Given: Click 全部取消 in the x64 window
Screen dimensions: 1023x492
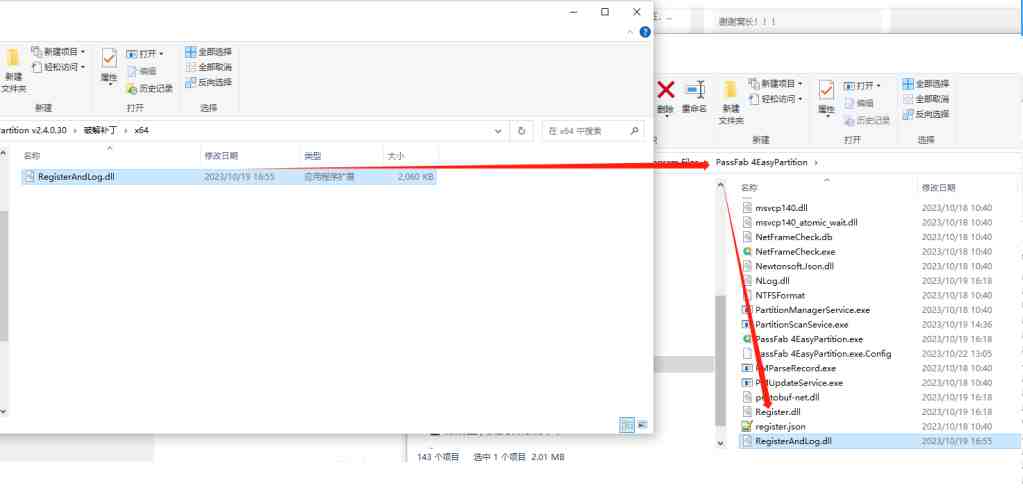Looking at the screenshot, I should (209, 67).
